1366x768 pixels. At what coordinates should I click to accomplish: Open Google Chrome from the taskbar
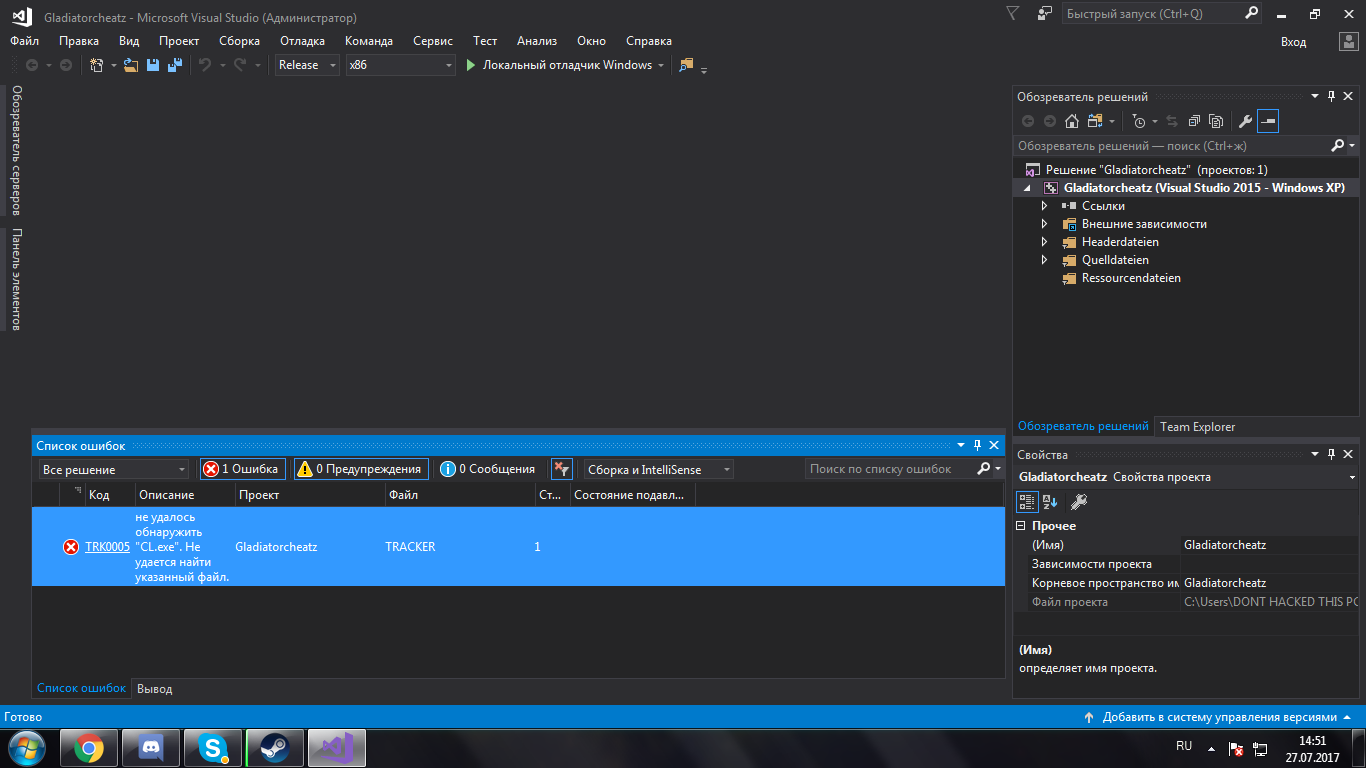pos(90,748)
